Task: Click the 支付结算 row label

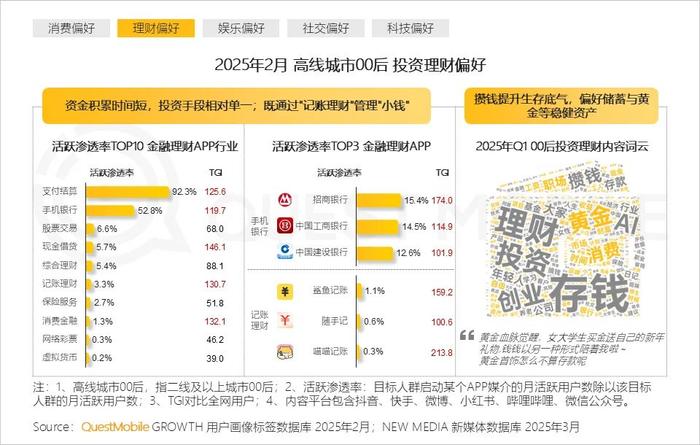Action: (60, 191)
